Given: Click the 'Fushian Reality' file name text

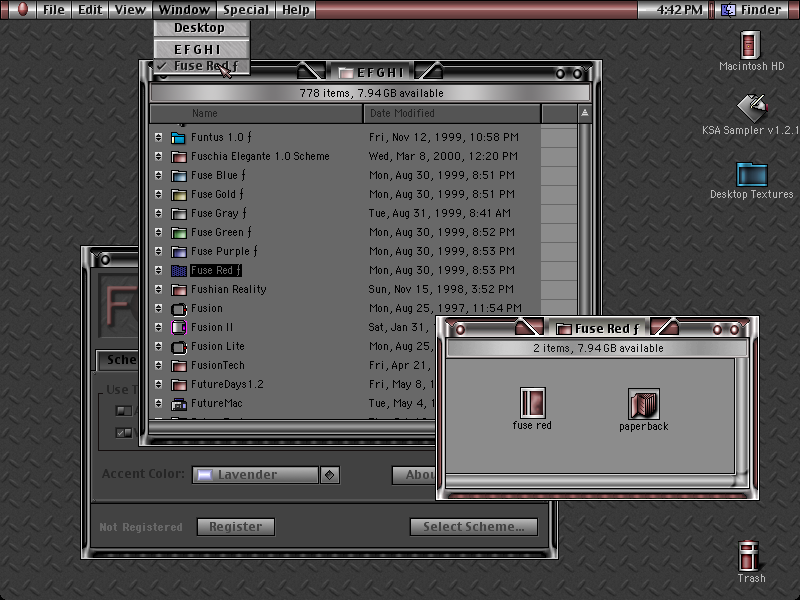Looking at the screenshot, I should (229, 290).
